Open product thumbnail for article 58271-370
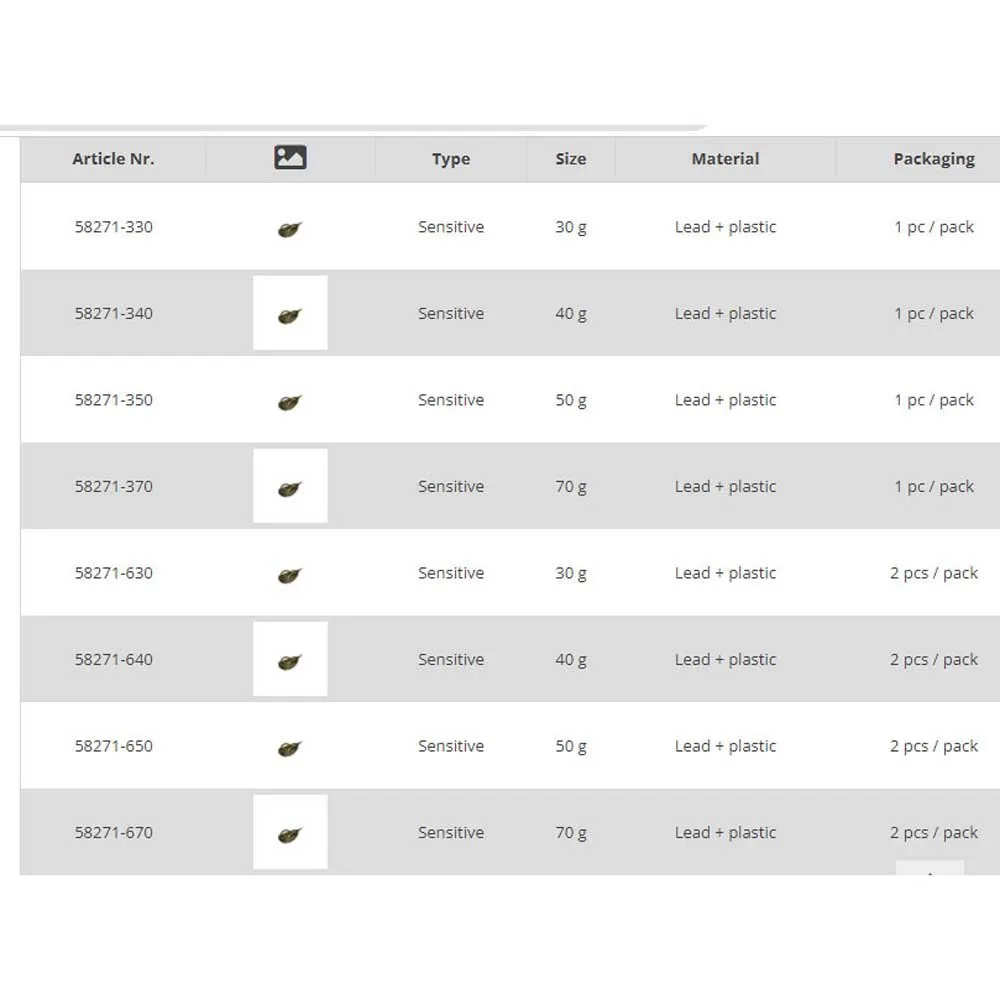Image resolution: width=1000 pixels, height=1000 pixels. click(x=290, y=487)
